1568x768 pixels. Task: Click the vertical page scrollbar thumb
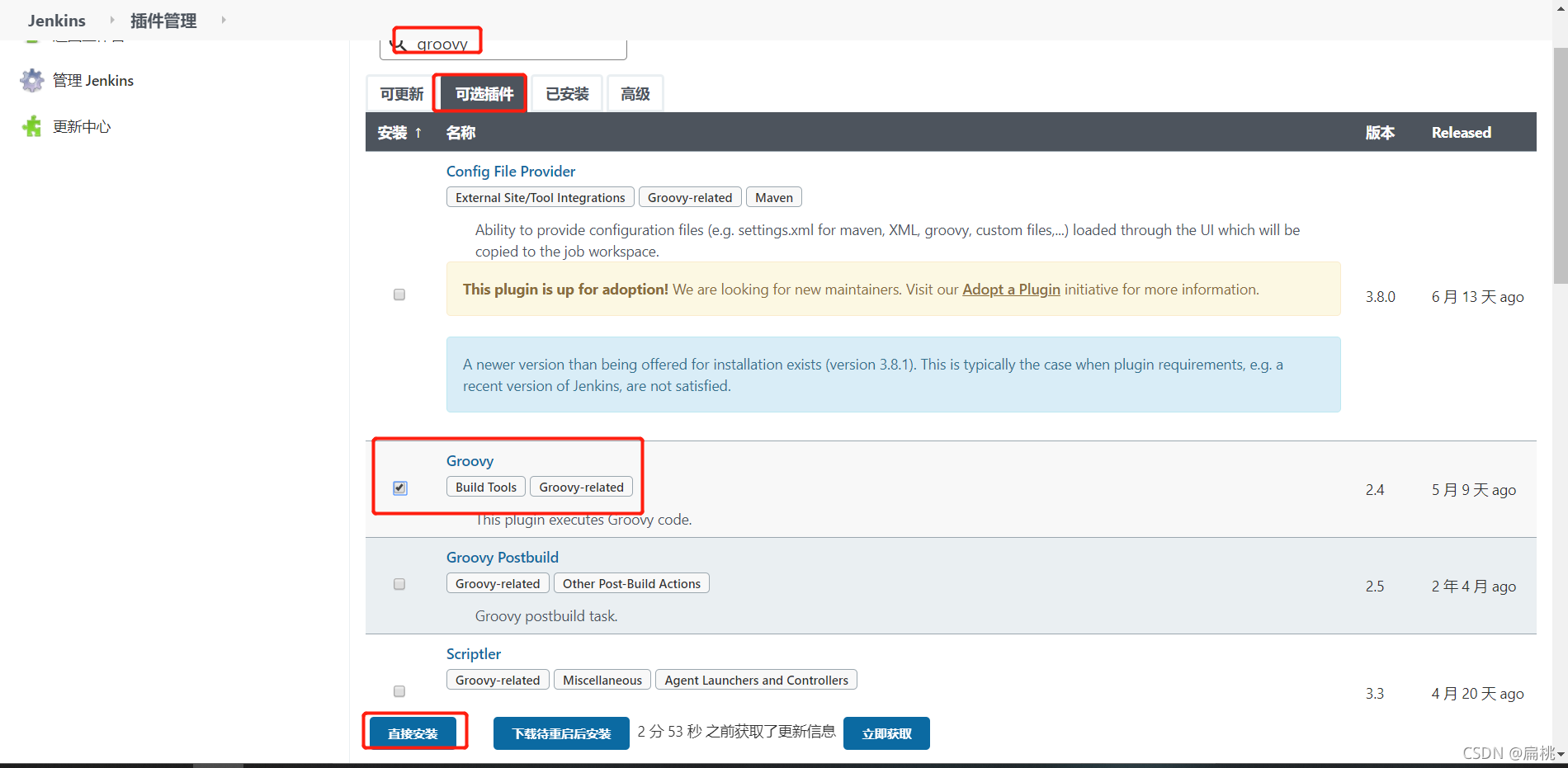(1561, 165)
